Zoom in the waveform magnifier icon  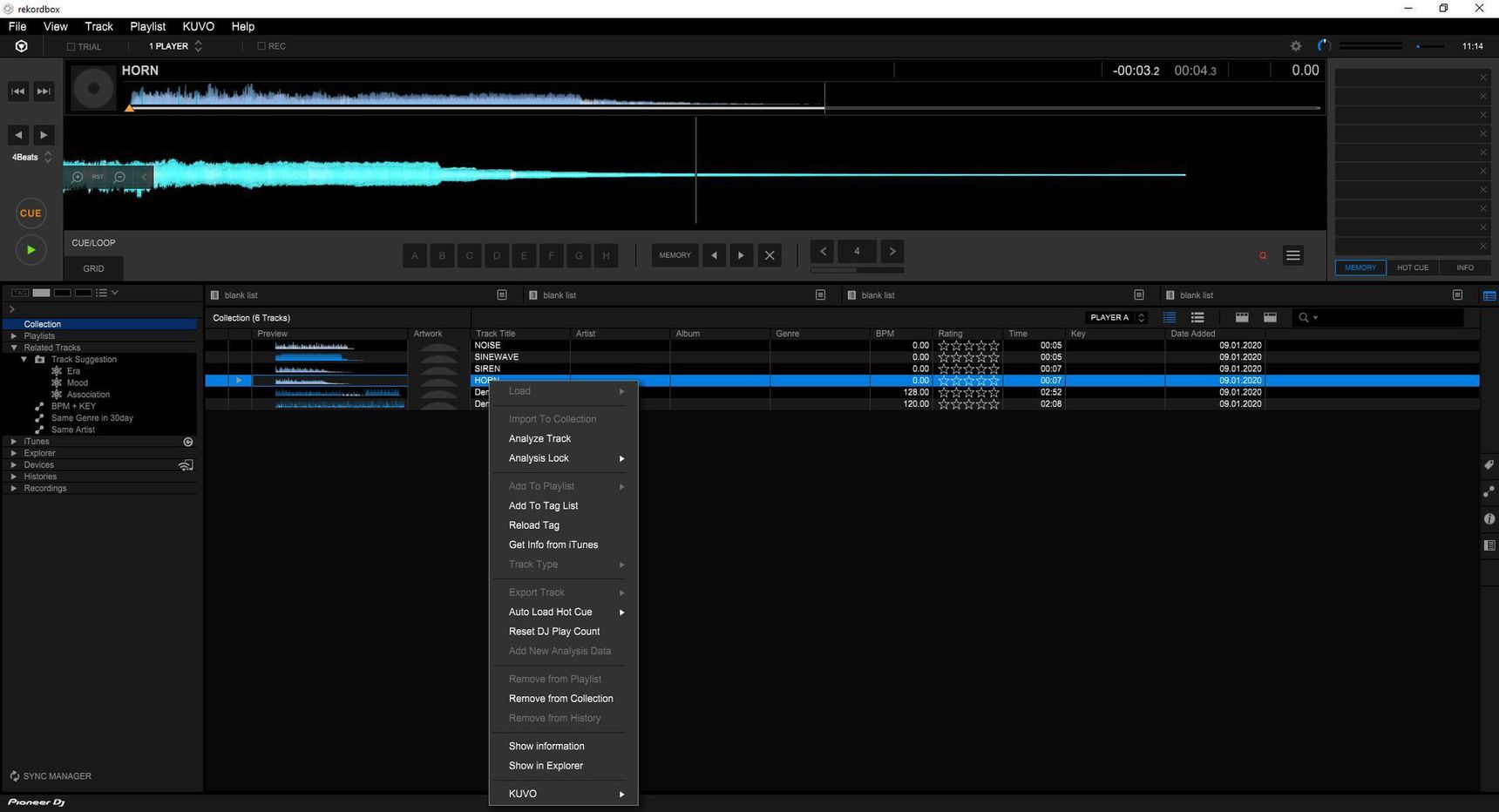click(x=78, y=177)
